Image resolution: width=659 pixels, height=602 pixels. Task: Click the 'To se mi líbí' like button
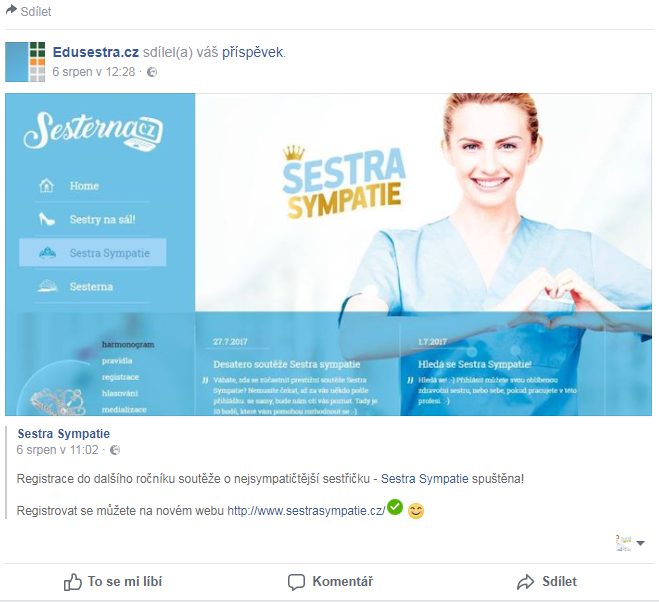113,582
